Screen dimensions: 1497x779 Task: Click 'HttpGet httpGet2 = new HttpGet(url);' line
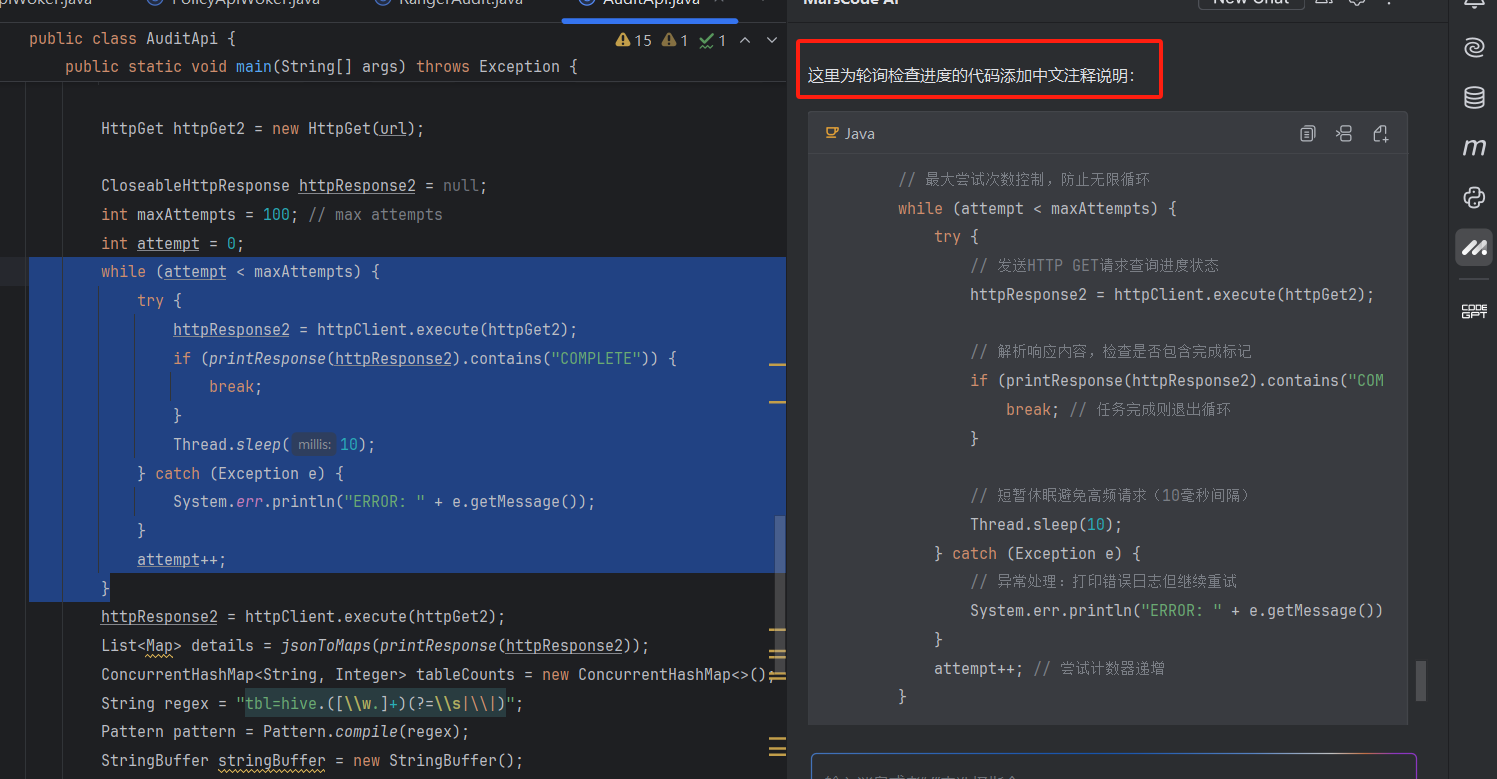[x=263, y=128]
